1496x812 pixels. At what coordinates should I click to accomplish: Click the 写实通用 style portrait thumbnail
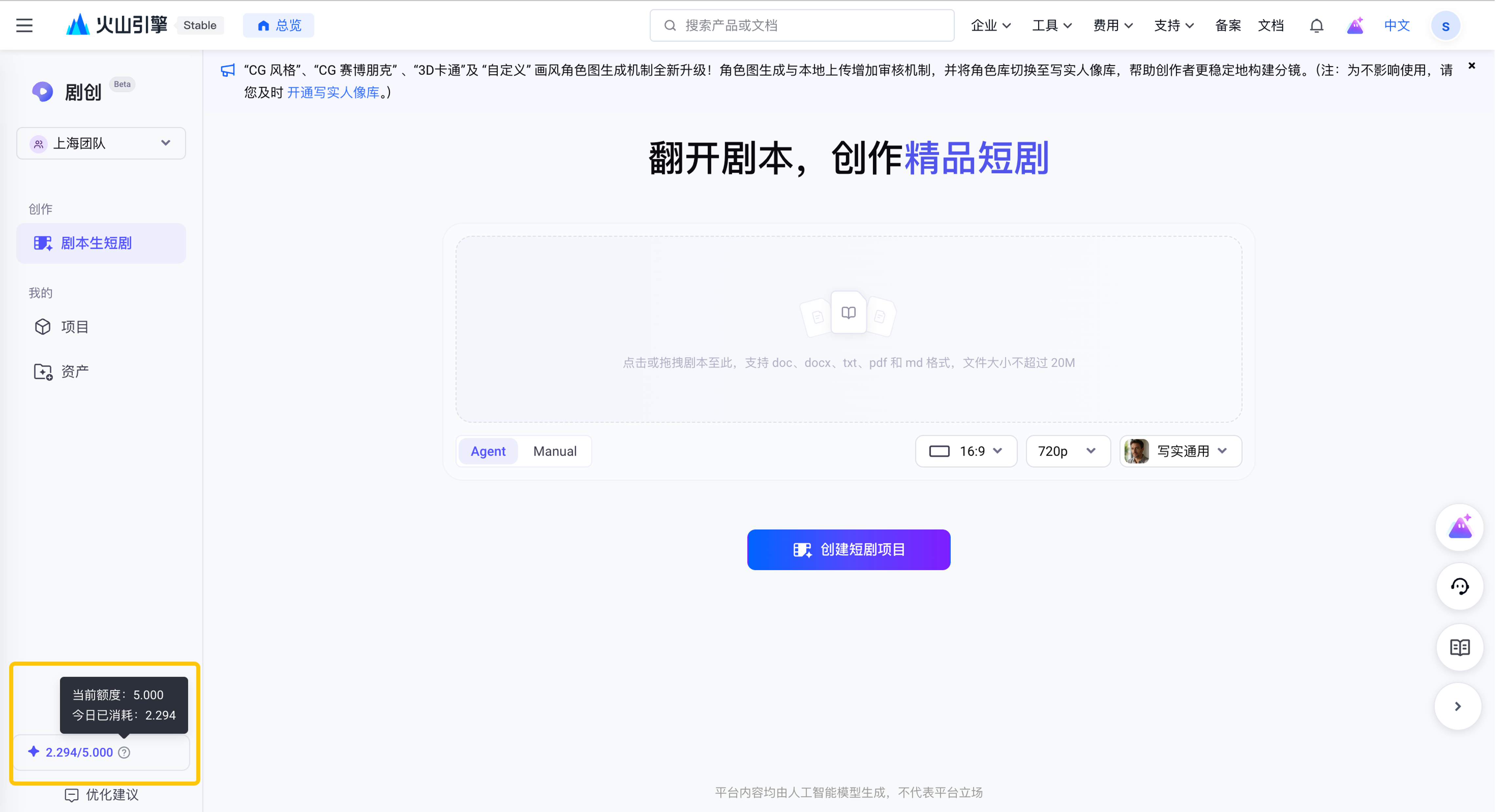(1136, 451)
